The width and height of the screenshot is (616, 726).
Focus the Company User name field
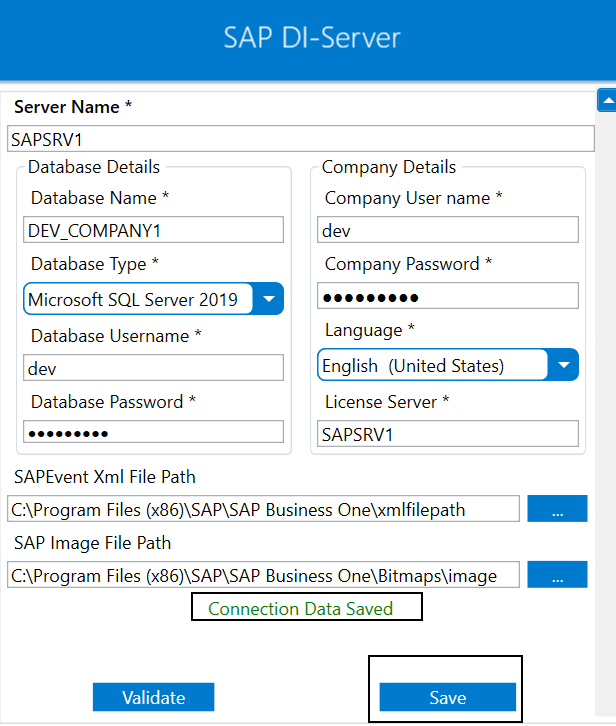pyautogui.click(x=448, y=231)
